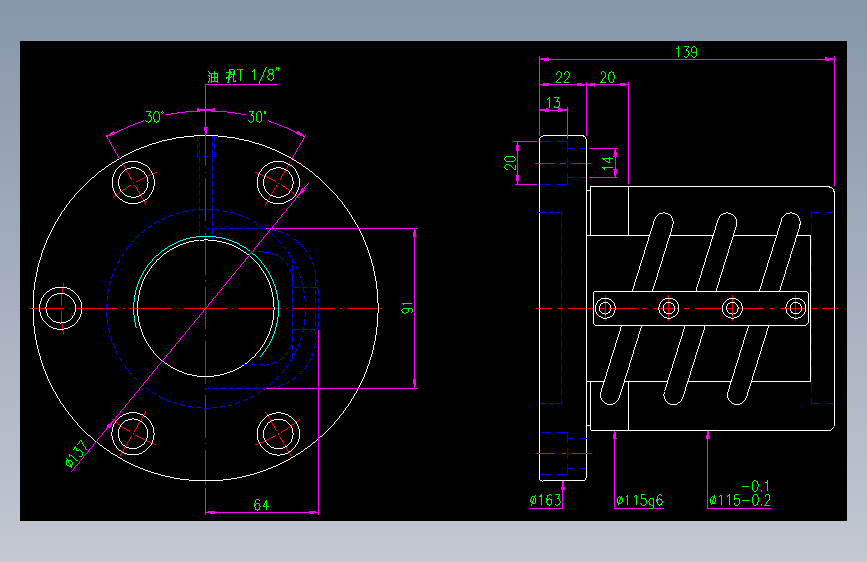Select the oil hole T 1/8" label
Screen dimensions: 867x562
(x=244, y=76)
